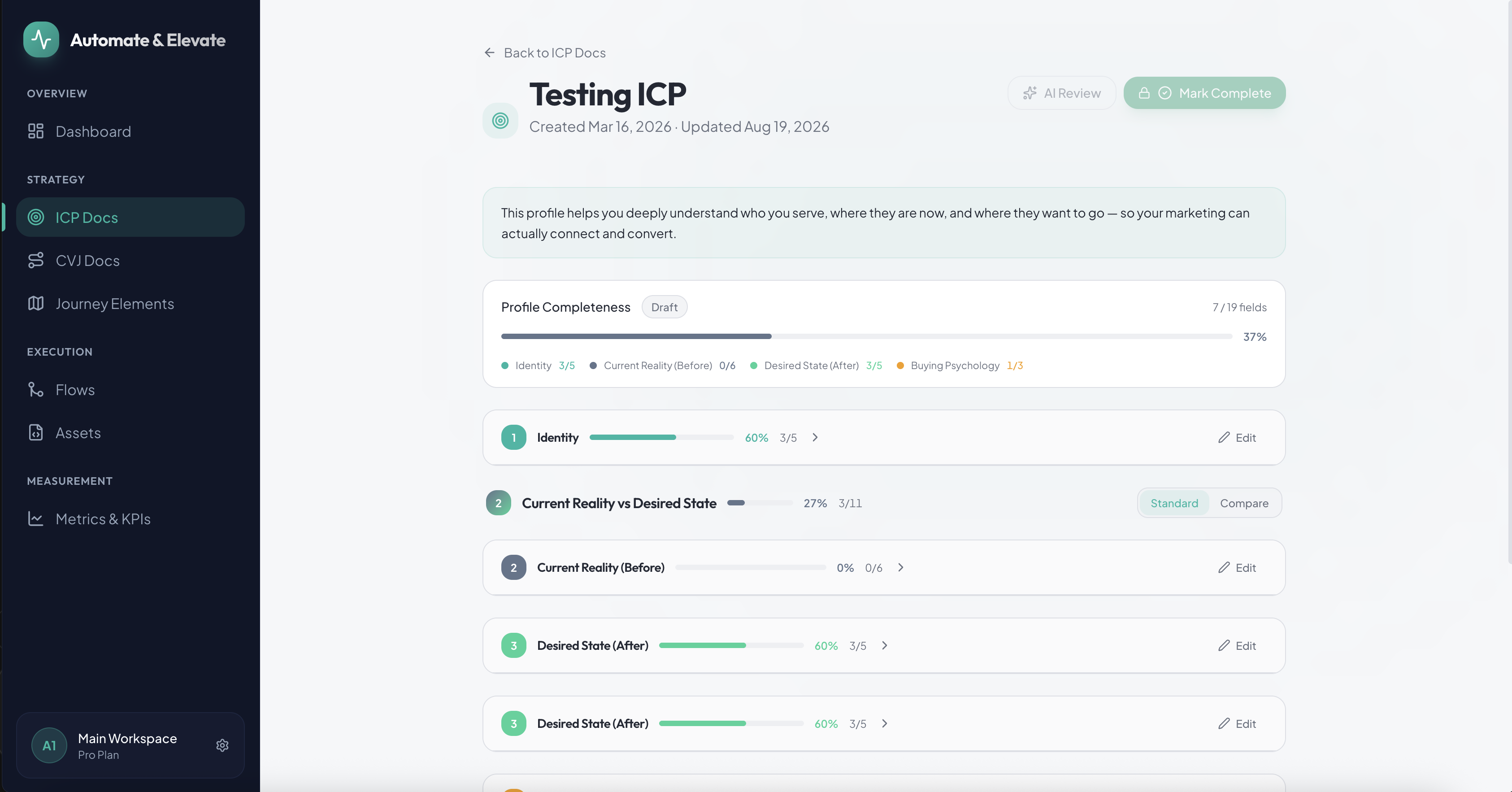Click the Journey Elements map icon

pyautogui.click(x=36, y=304)
